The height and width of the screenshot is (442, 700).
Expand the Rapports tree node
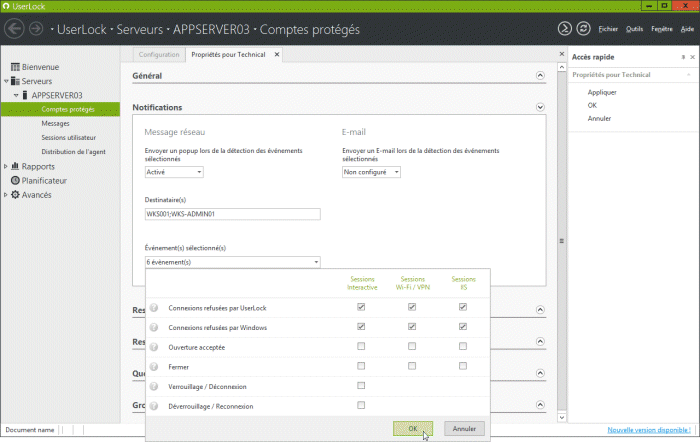point(6,166)
